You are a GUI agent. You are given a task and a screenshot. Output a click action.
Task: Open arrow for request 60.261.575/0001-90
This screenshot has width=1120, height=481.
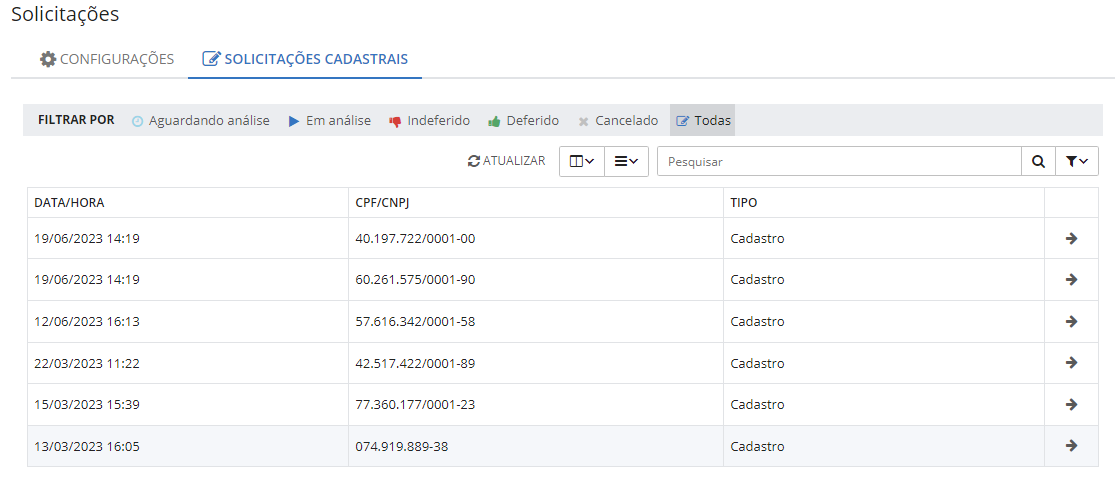[1071, 279]
